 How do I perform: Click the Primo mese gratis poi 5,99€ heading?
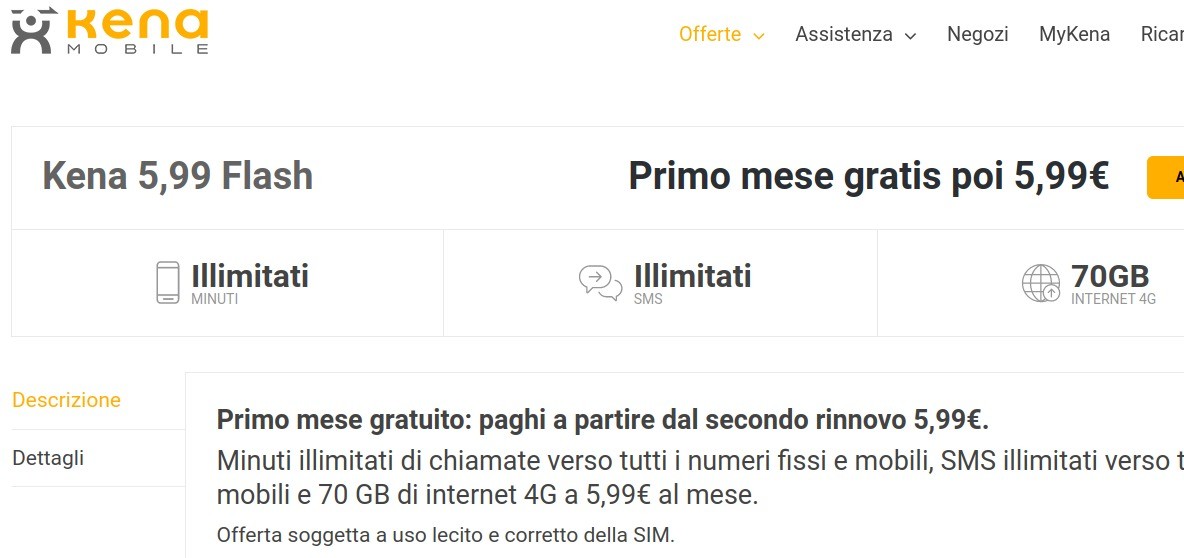[x=868, y=176]
